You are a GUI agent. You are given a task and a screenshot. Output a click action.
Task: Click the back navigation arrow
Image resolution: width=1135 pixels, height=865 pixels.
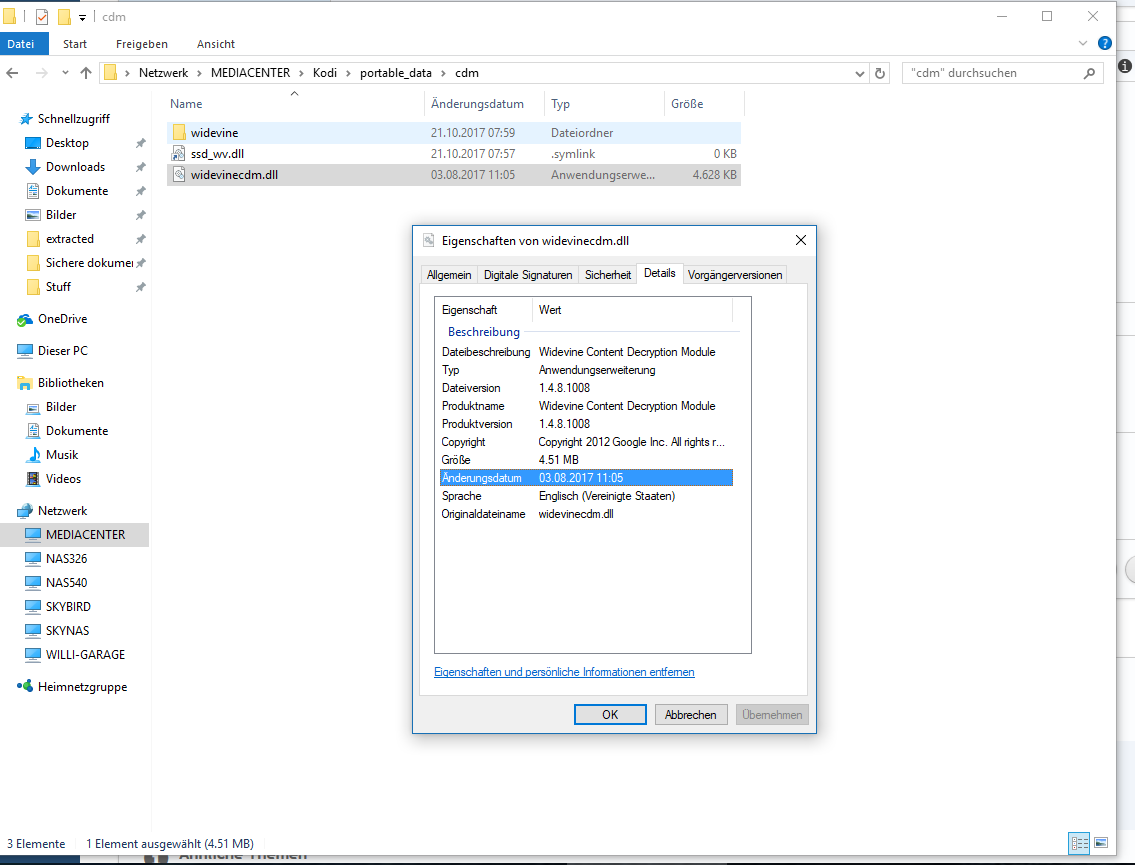(x=12, y=73)
